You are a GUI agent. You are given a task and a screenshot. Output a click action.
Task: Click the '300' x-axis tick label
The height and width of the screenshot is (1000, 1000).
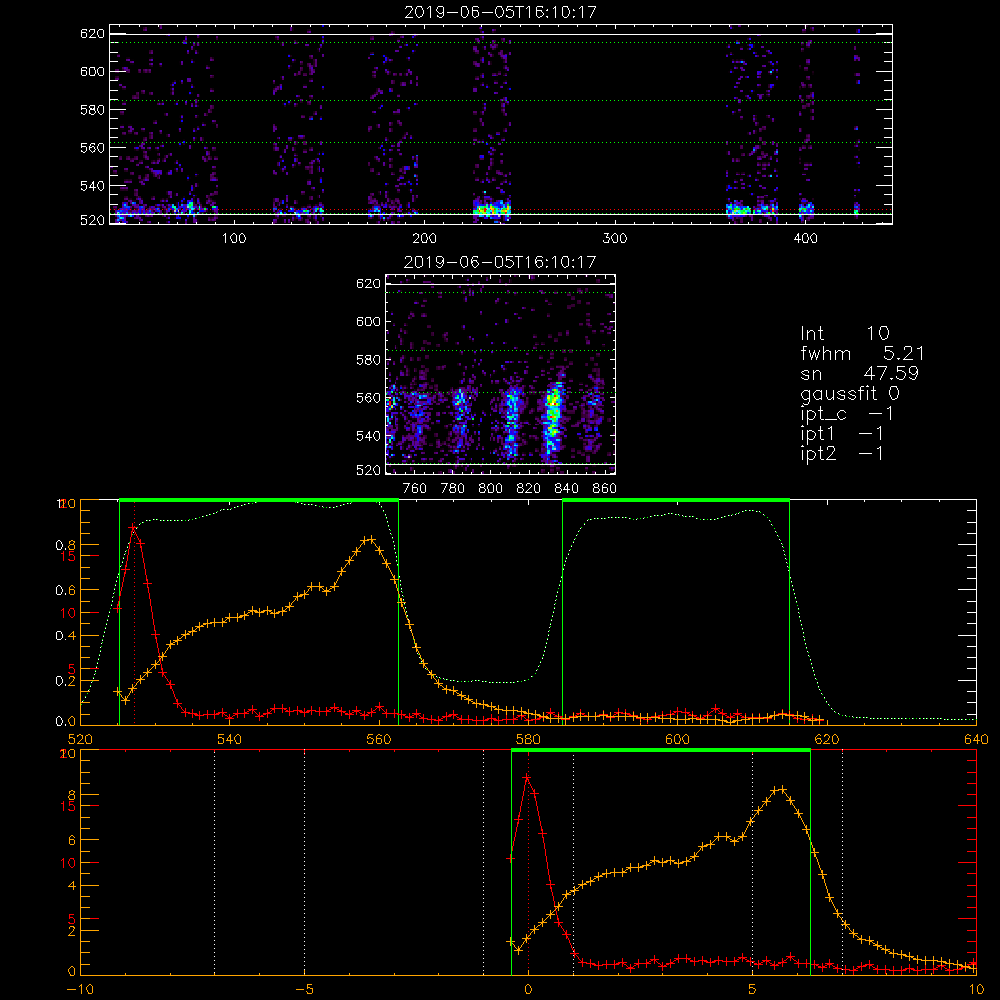[615, 239]
